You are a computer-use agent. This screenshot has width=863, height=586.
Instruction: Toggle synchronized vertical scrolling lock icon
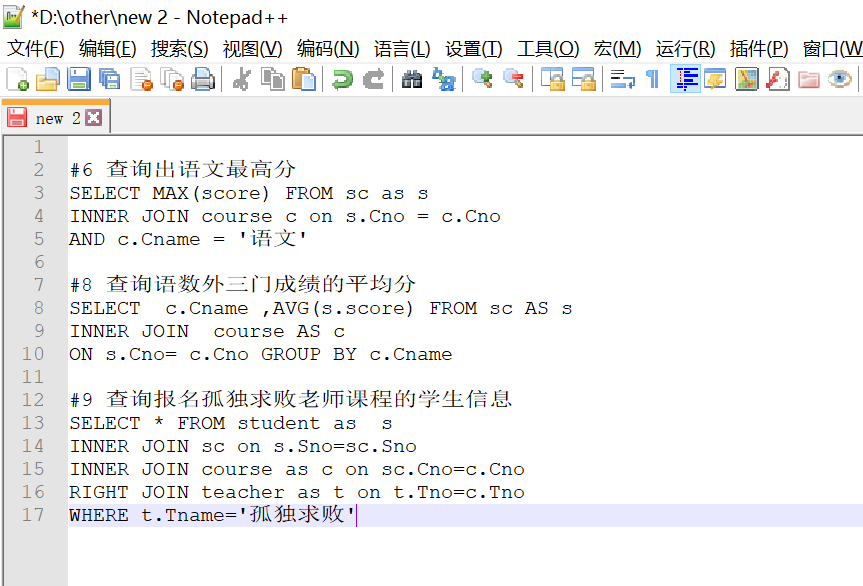[552, 79]
